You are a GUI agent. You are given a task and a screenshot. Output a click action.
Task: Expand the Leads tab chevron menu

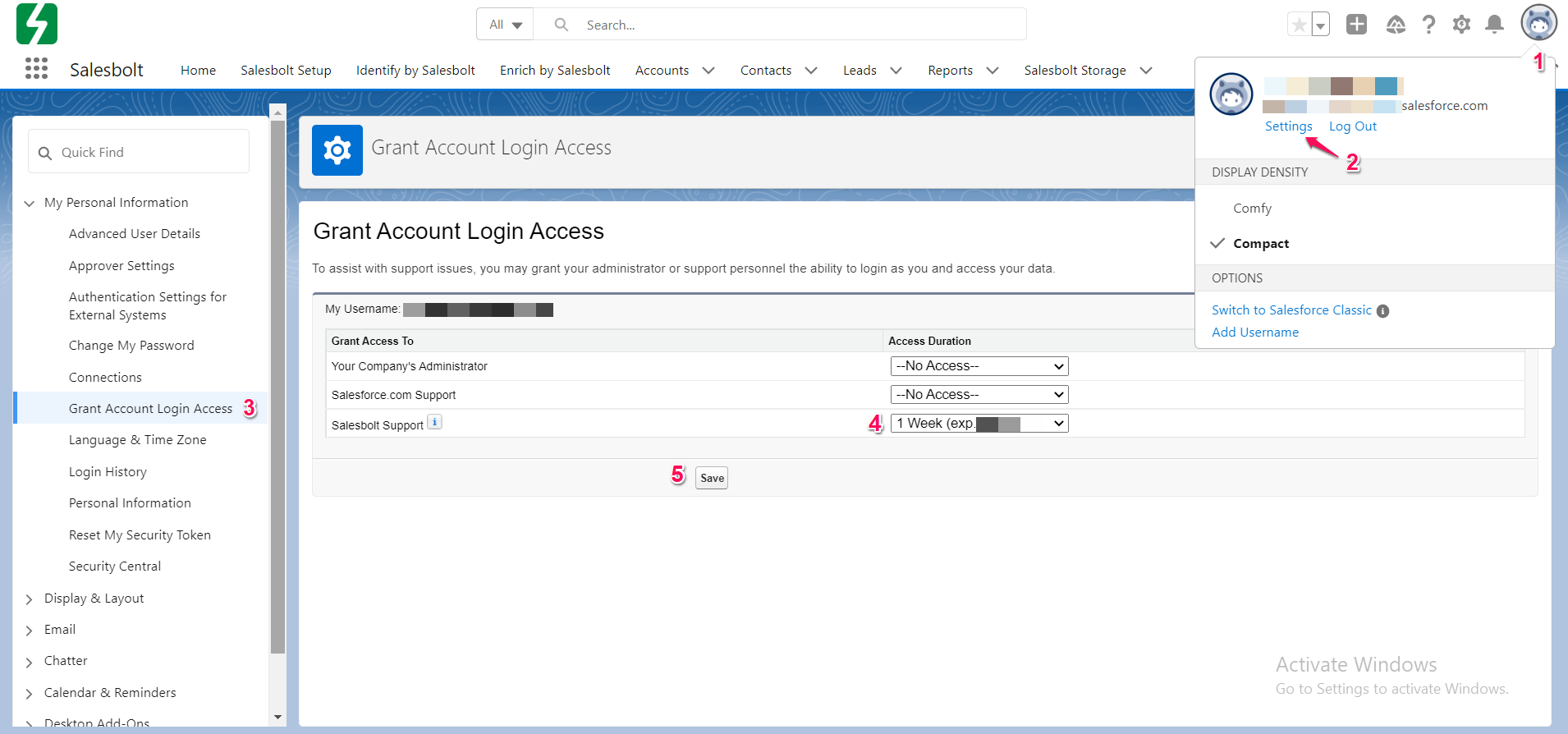[896, 71]
